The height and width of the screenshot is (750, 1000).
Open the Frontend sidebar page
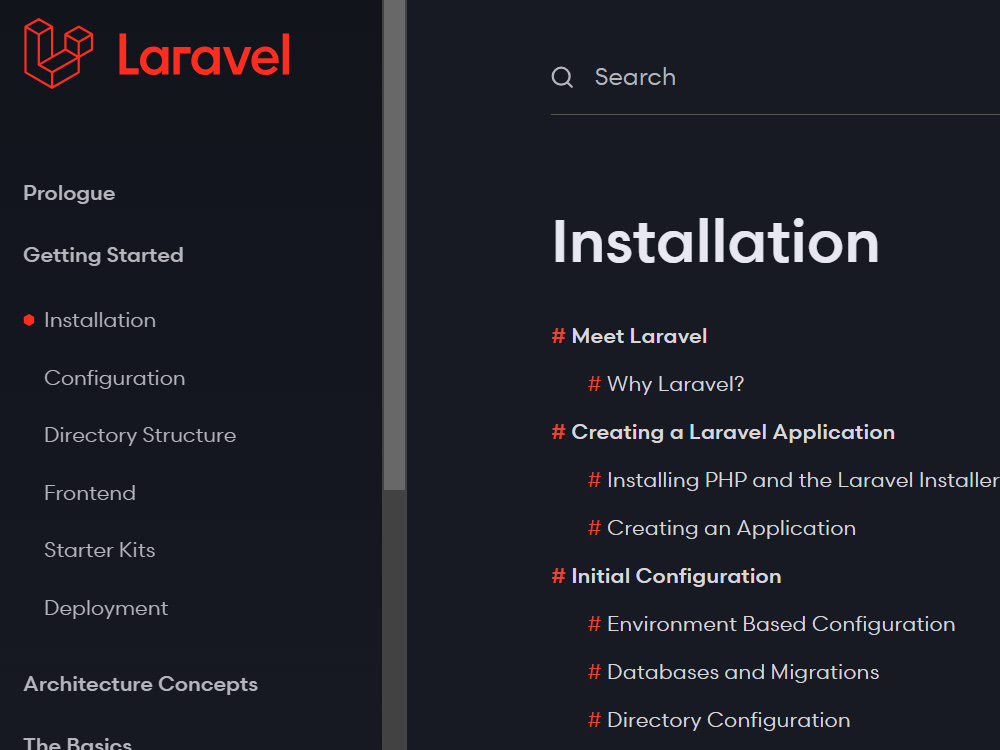90,493
